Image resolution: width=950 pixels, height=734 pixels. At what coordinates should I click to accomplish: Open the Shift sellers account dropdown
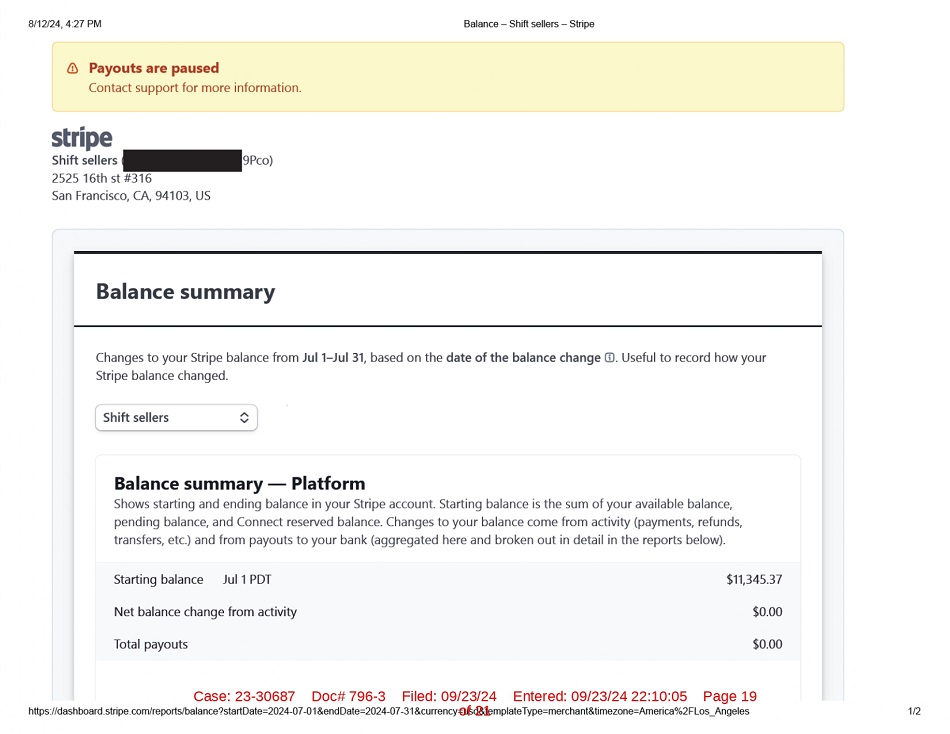click(176, 418)
